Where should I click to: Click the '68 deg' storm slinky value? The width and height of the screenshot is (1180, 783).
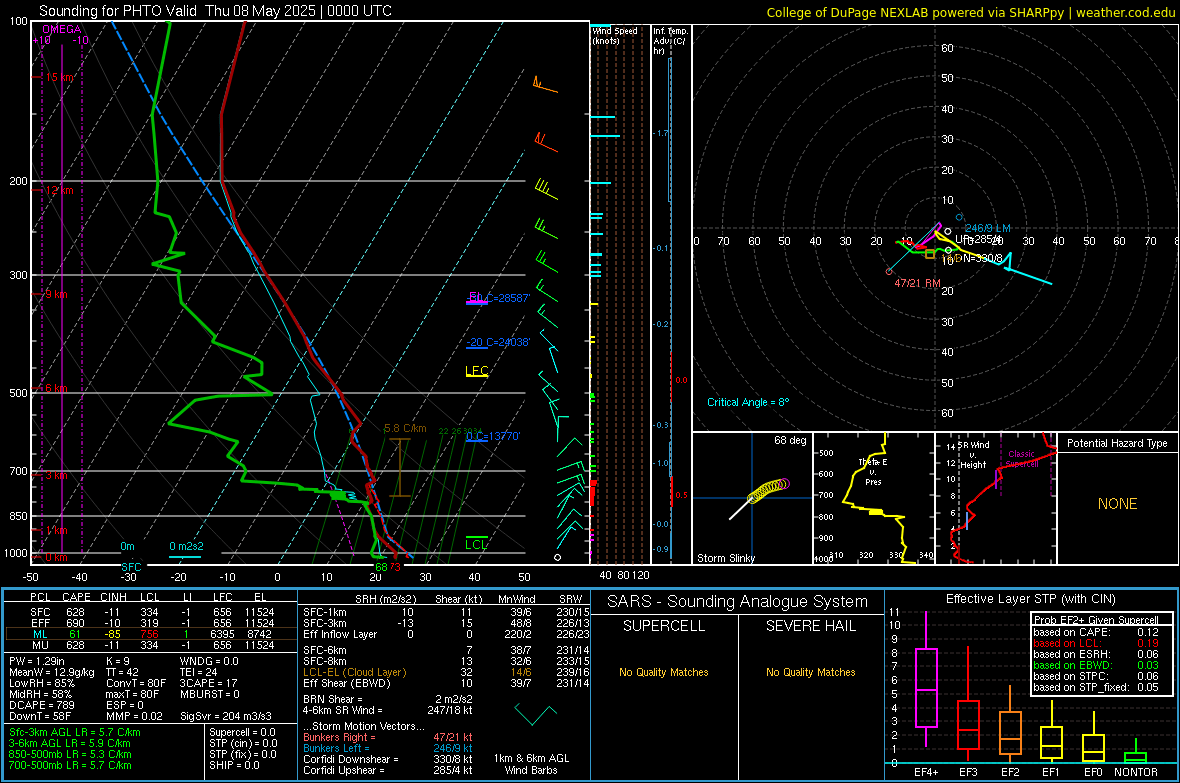pos(790,440)
